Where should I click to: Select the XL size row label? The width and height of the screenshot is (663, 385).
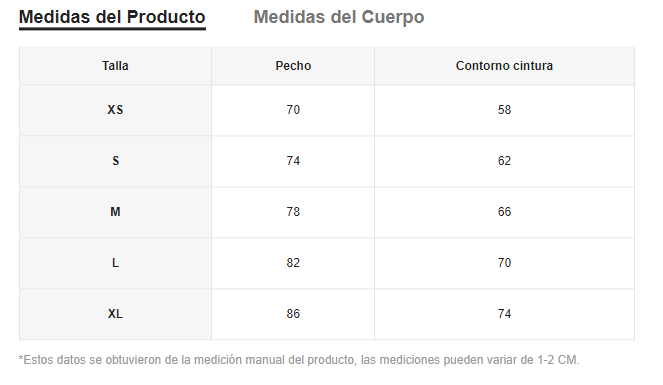pos(115,314)
